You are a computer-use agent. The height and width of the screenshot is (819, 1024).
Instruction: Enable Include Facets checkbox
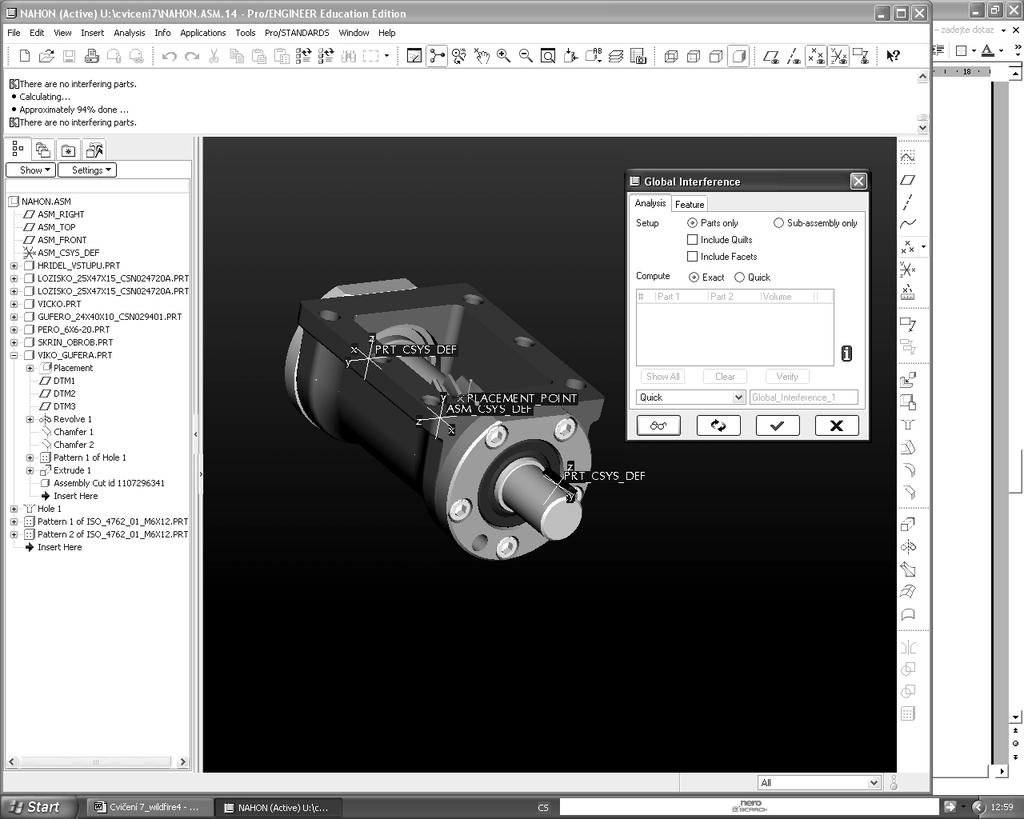pyautogui.click(x=692, y=257)
